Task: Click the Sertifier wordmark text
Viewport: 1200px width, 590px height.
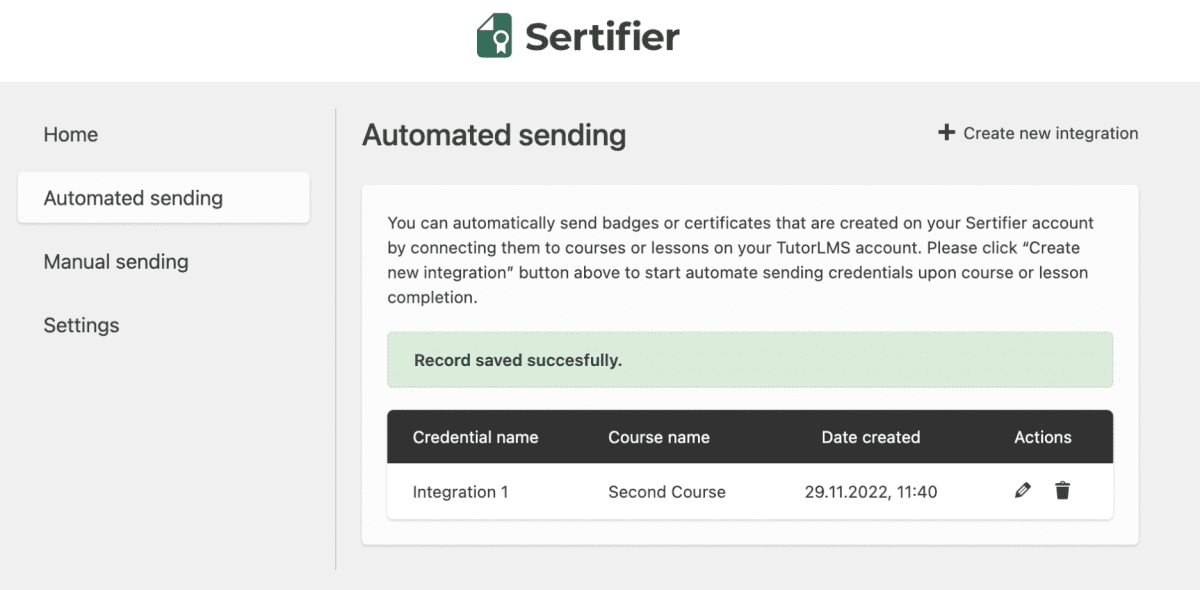Action: tap(602, 37)
